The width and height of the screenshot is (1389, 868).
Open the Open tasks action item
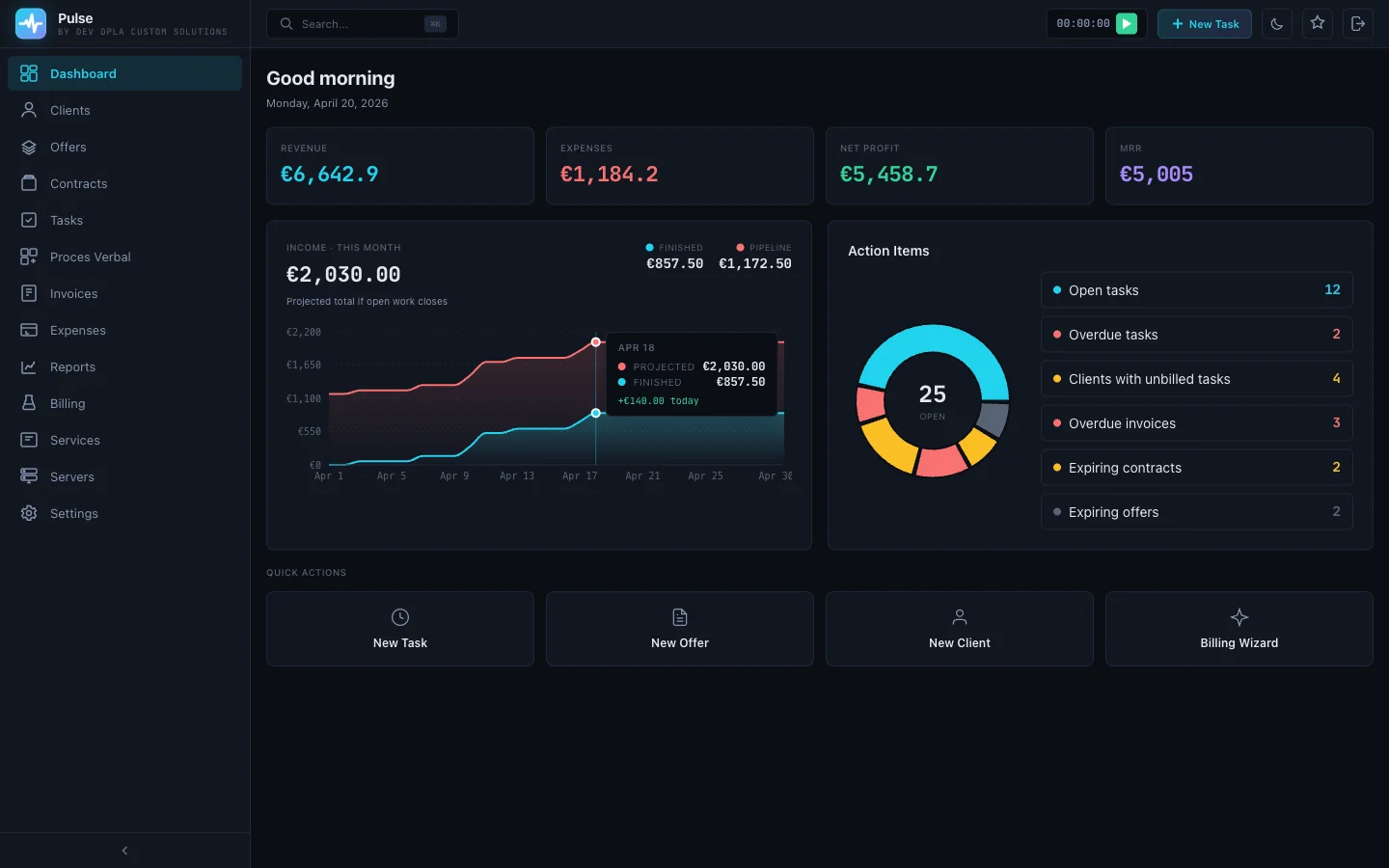(x=1196, y=290)
